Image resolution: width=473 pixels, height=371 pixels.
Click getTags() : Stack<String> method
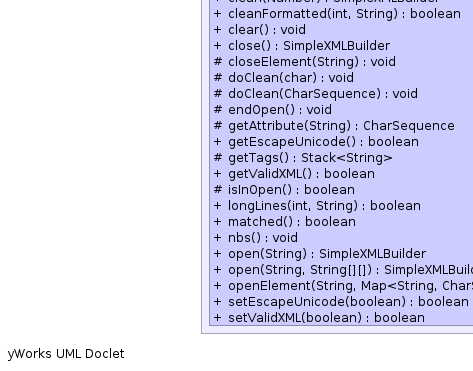tap(303, 158)
